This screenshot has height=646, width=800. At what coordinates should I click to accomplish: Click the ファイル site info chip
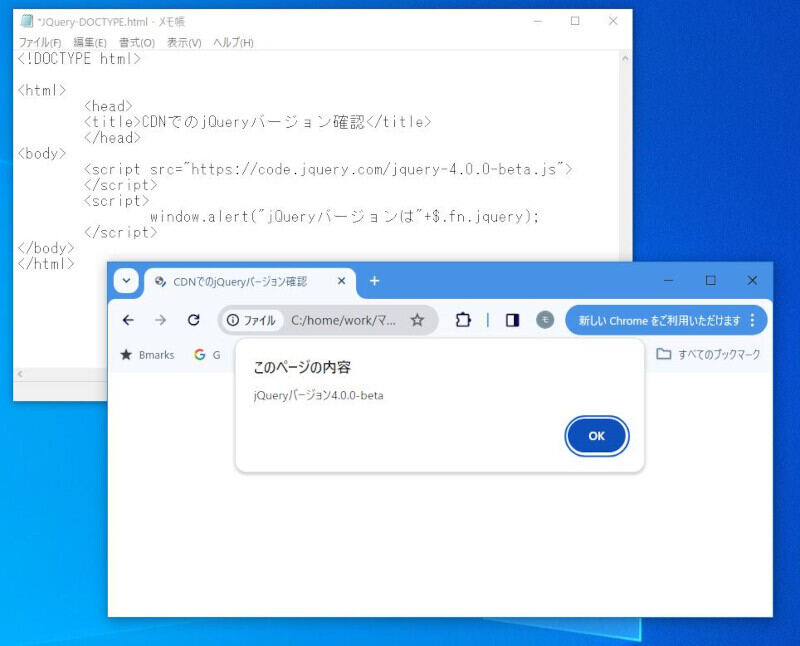tap(252, 320)
